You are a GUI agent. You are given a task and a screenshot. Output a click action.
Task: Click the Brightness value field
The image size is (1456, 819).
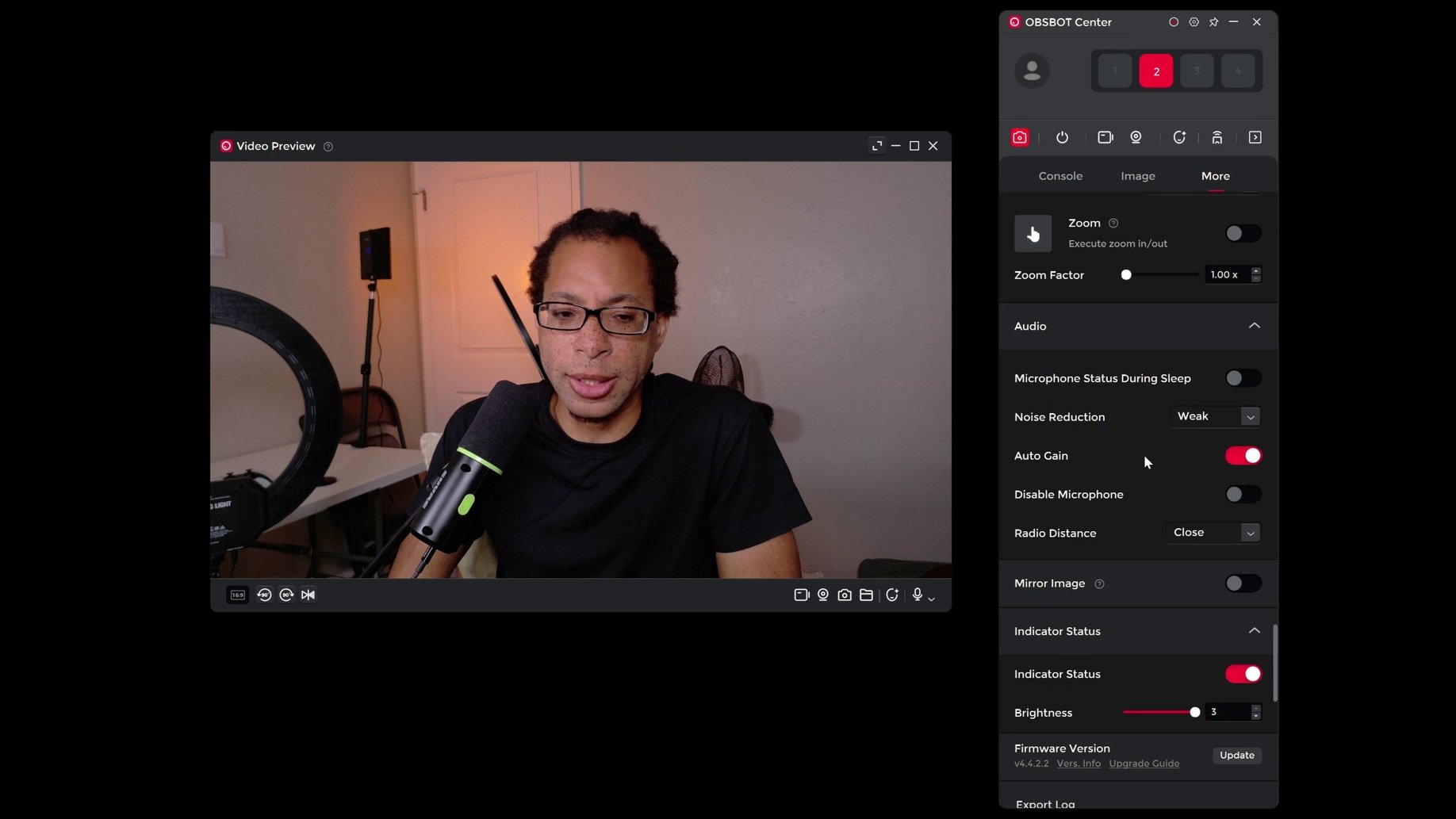pyautogui.click(x=1226, y=713)
